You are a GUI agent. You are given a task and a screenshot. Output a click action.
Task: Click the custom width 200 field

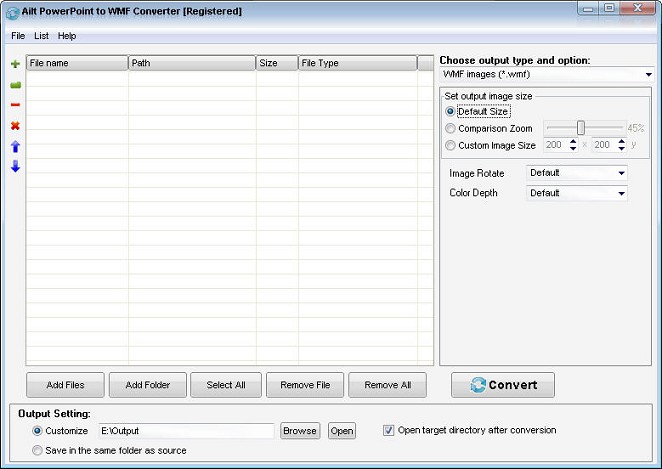click(556, 145)
